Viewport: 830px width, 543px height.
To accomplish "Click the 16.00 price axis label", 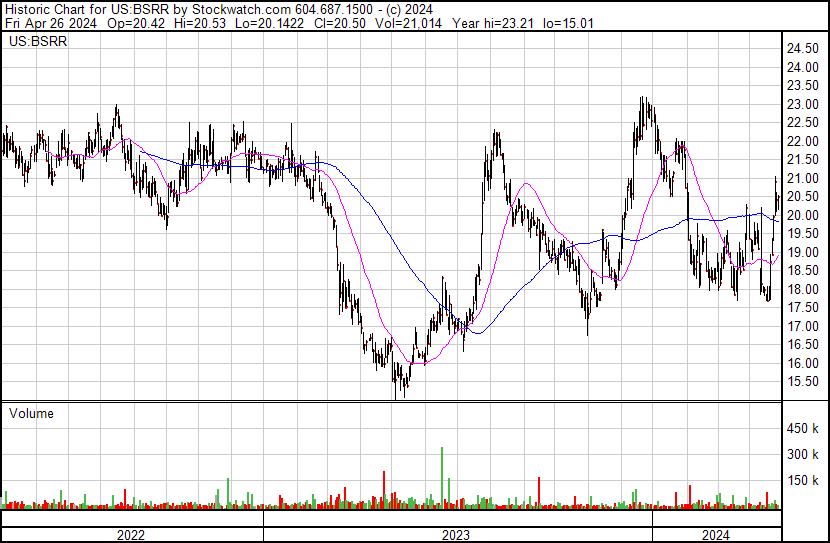I will point(802,364).
